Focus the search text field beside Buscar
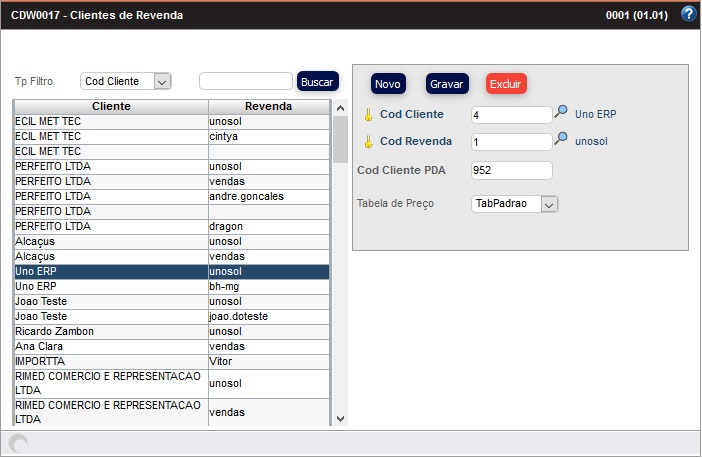702x458 pixels. [246, 81]
